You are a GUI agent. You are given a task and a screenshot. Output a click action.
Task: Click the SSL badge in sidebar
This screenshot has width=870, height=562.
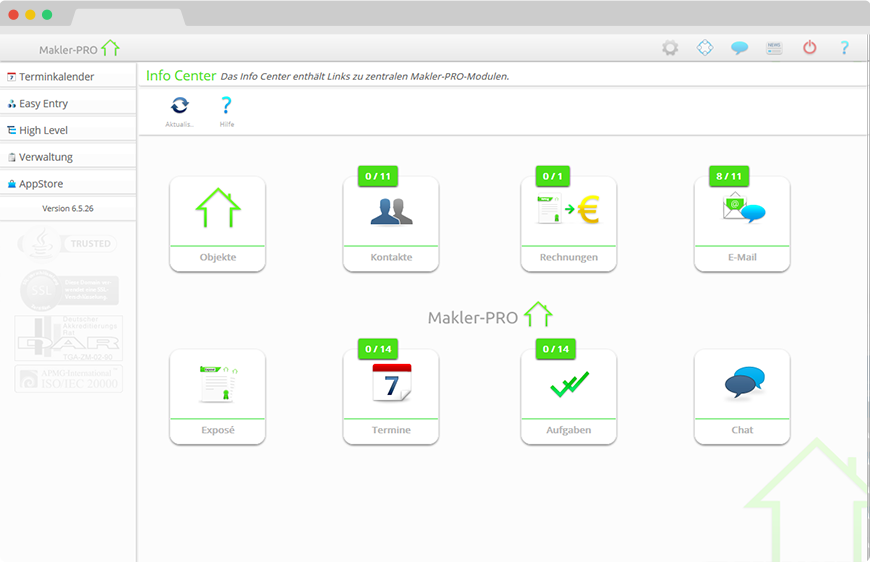[x=69, y=290]
